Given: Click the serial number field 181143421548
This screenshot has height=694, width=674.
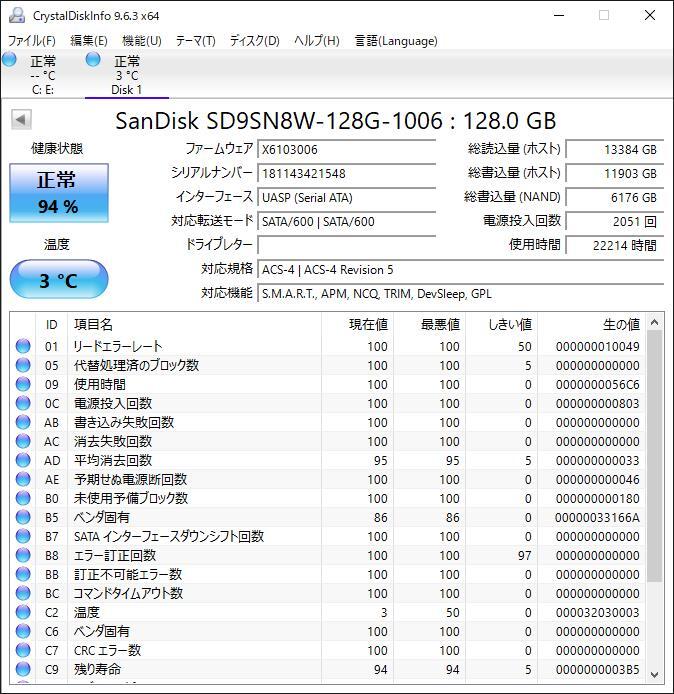Looking at the screenshot, I should 347,174.
